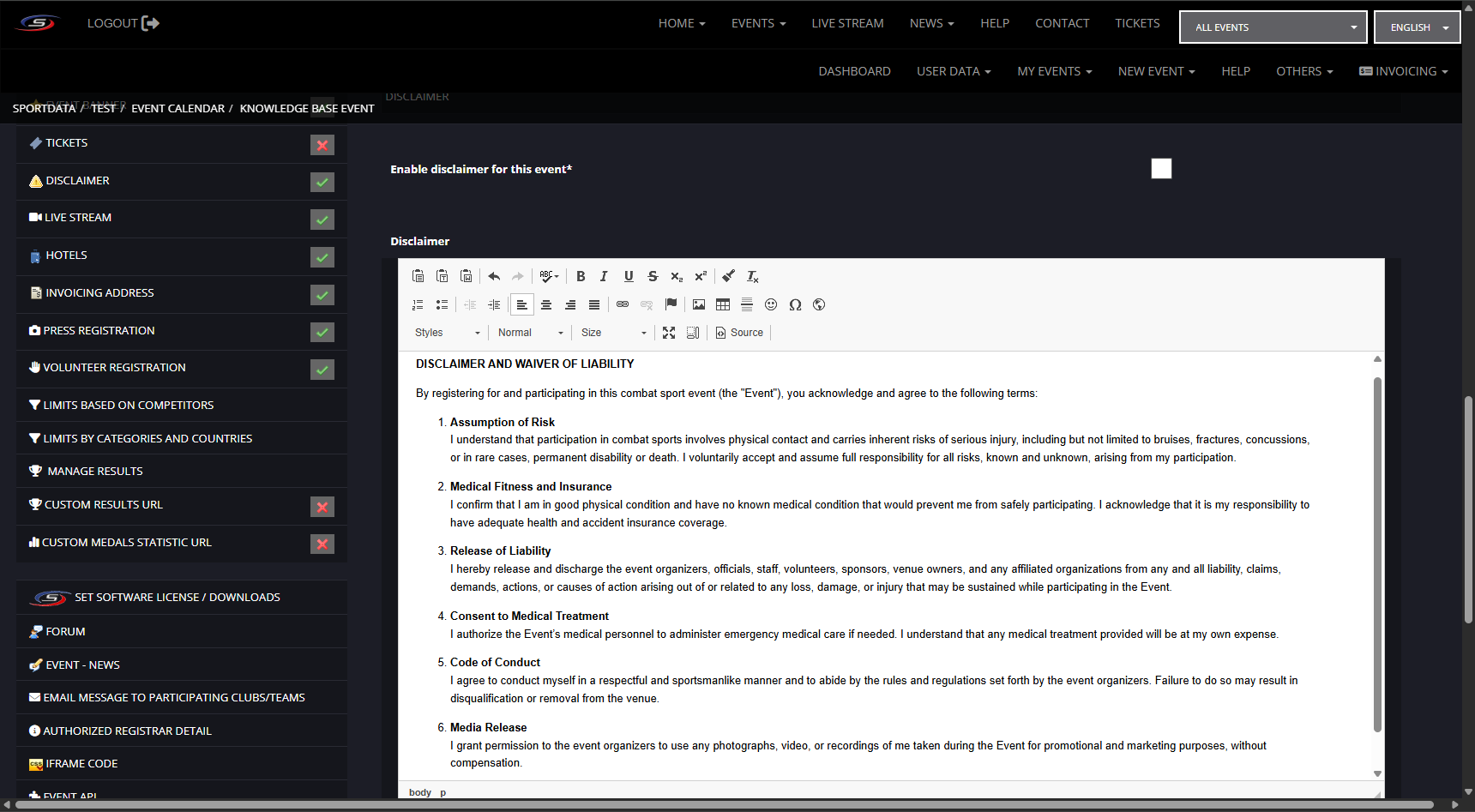
Task: Maximize the editor area
Action: 669,333
